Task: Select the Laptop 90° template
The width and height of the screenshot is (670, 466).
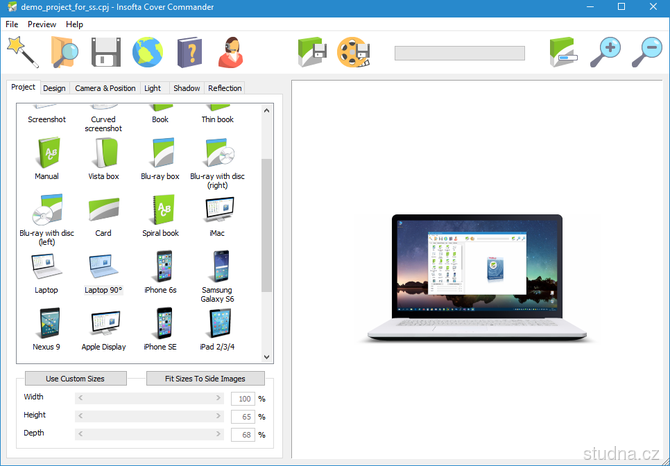Action: click(103, 273)
